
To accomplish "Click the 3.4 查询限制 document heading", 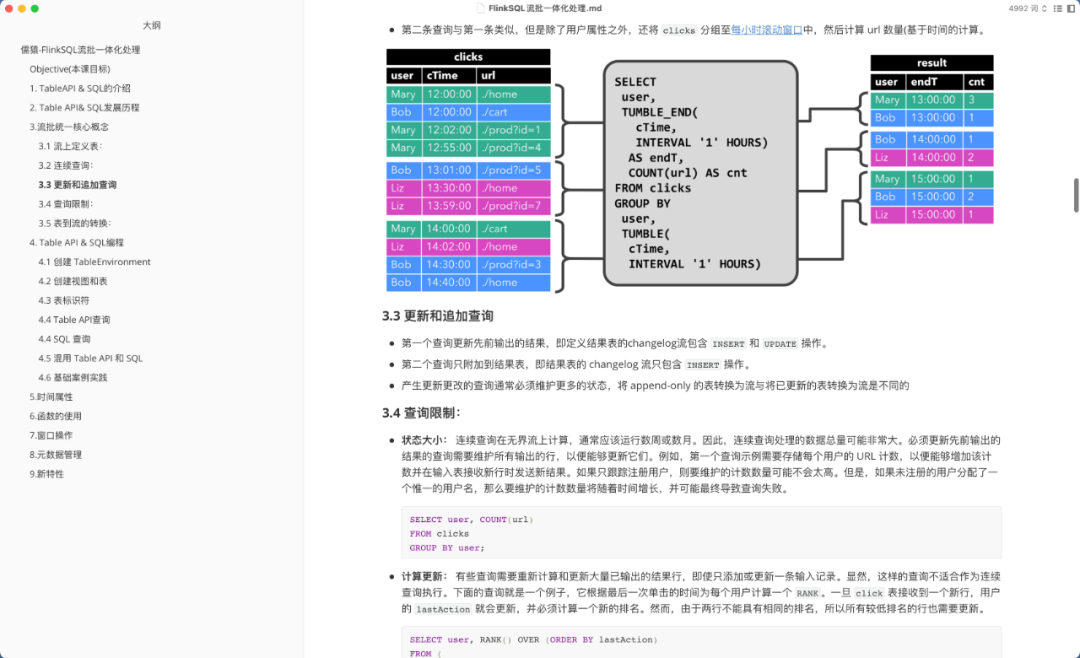I will pos(421,413).
